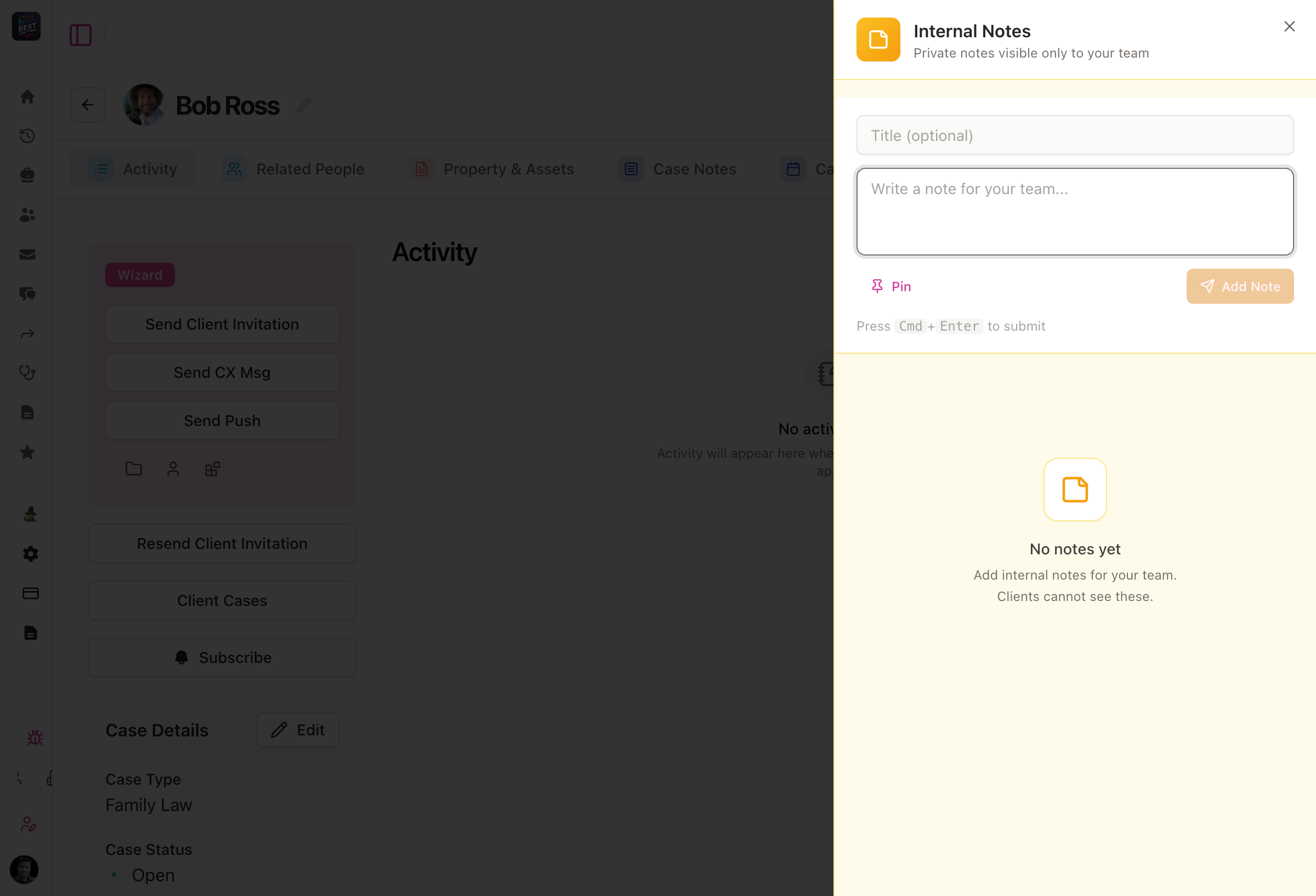The width and height of the screenshot is (1316, 896).
Task: Open the settings gear in sidebar
Action: [x=30, y=553]
